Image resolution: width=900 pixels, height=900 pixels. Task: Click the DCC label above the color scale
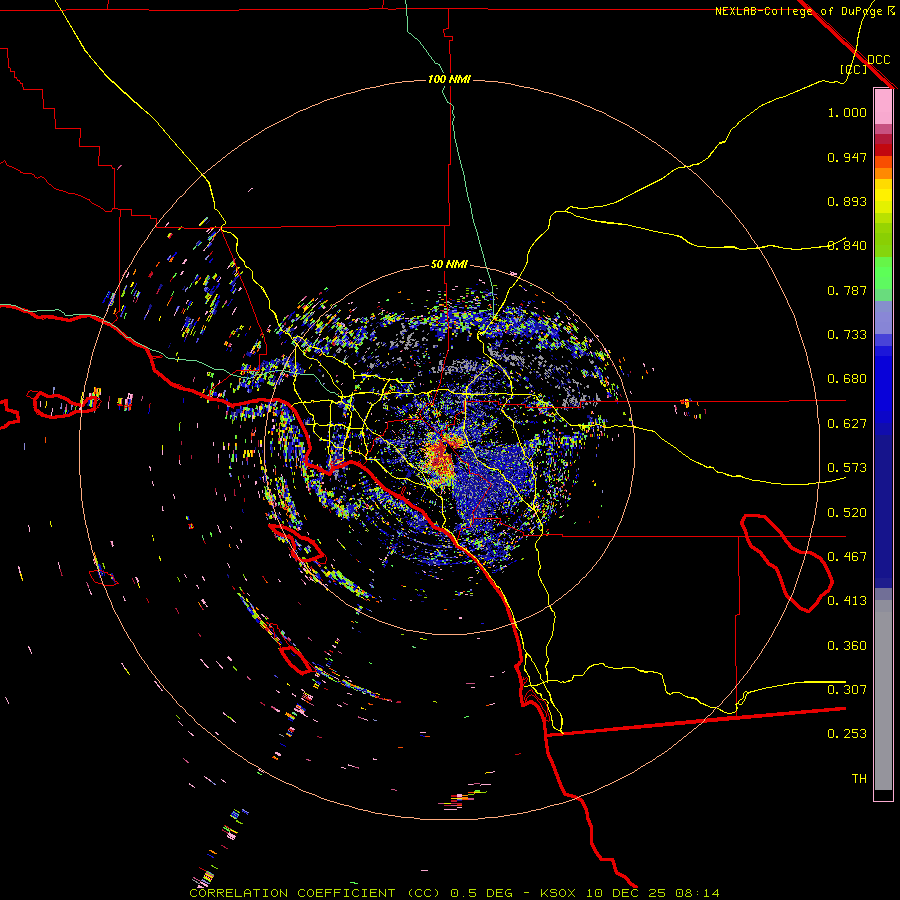click(878, 60)
